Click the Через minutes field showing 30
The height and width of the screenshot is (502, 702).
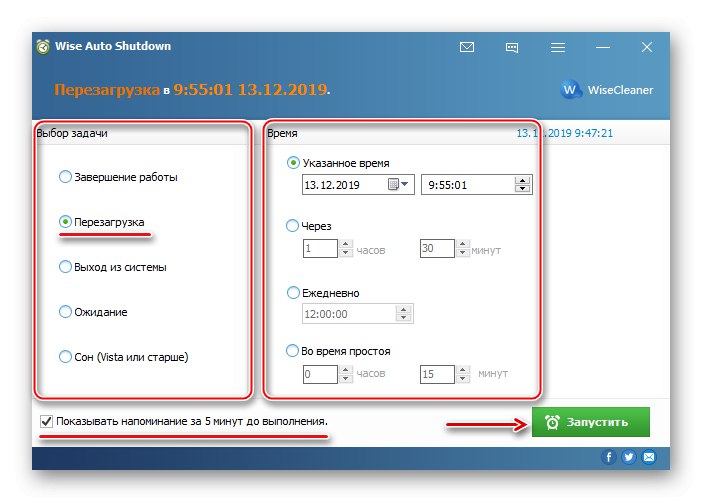[437, 248]
